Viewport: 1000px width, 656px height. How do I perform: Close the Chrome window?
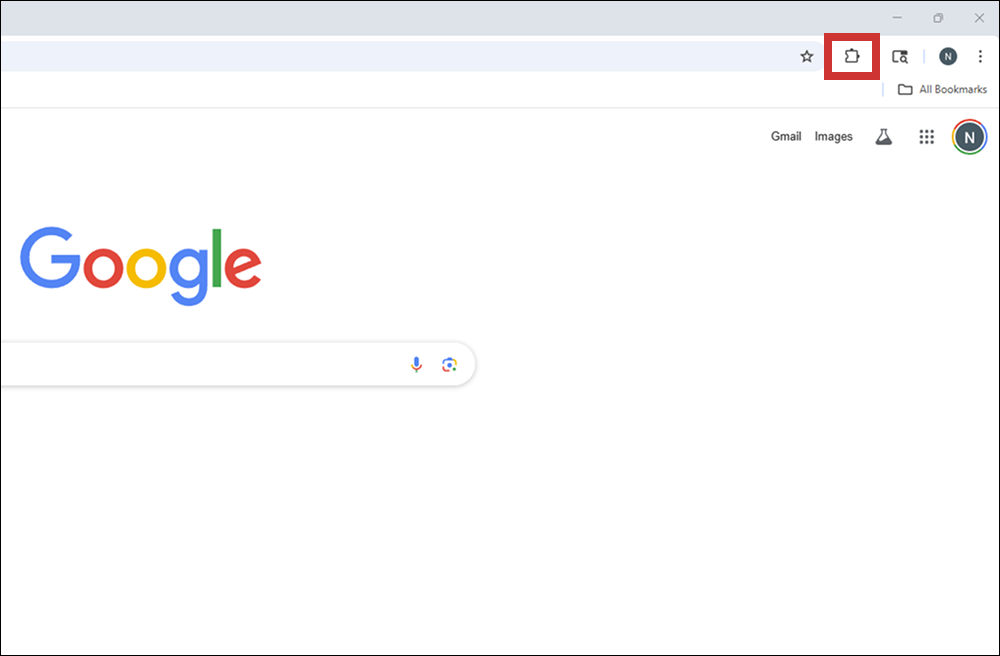(980, 18)
